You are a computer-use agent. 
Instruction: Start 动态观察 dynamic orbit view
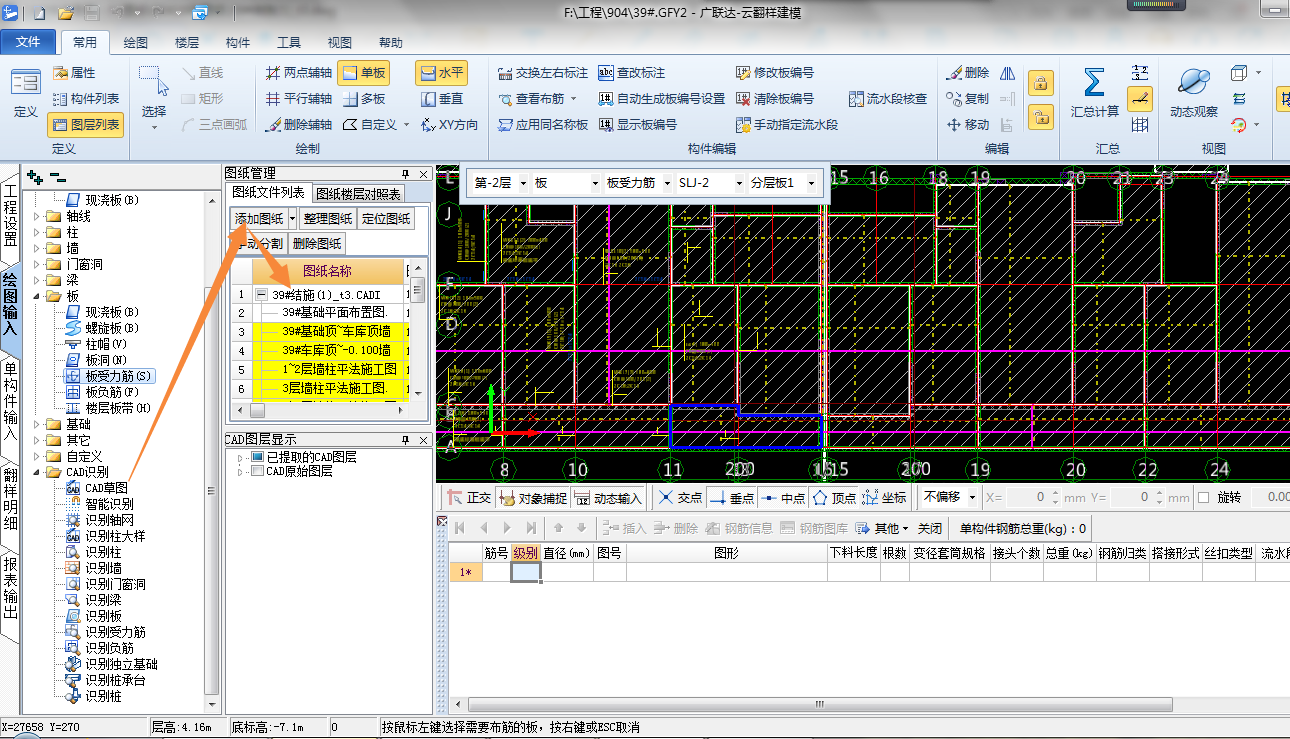coord(1194,94)
